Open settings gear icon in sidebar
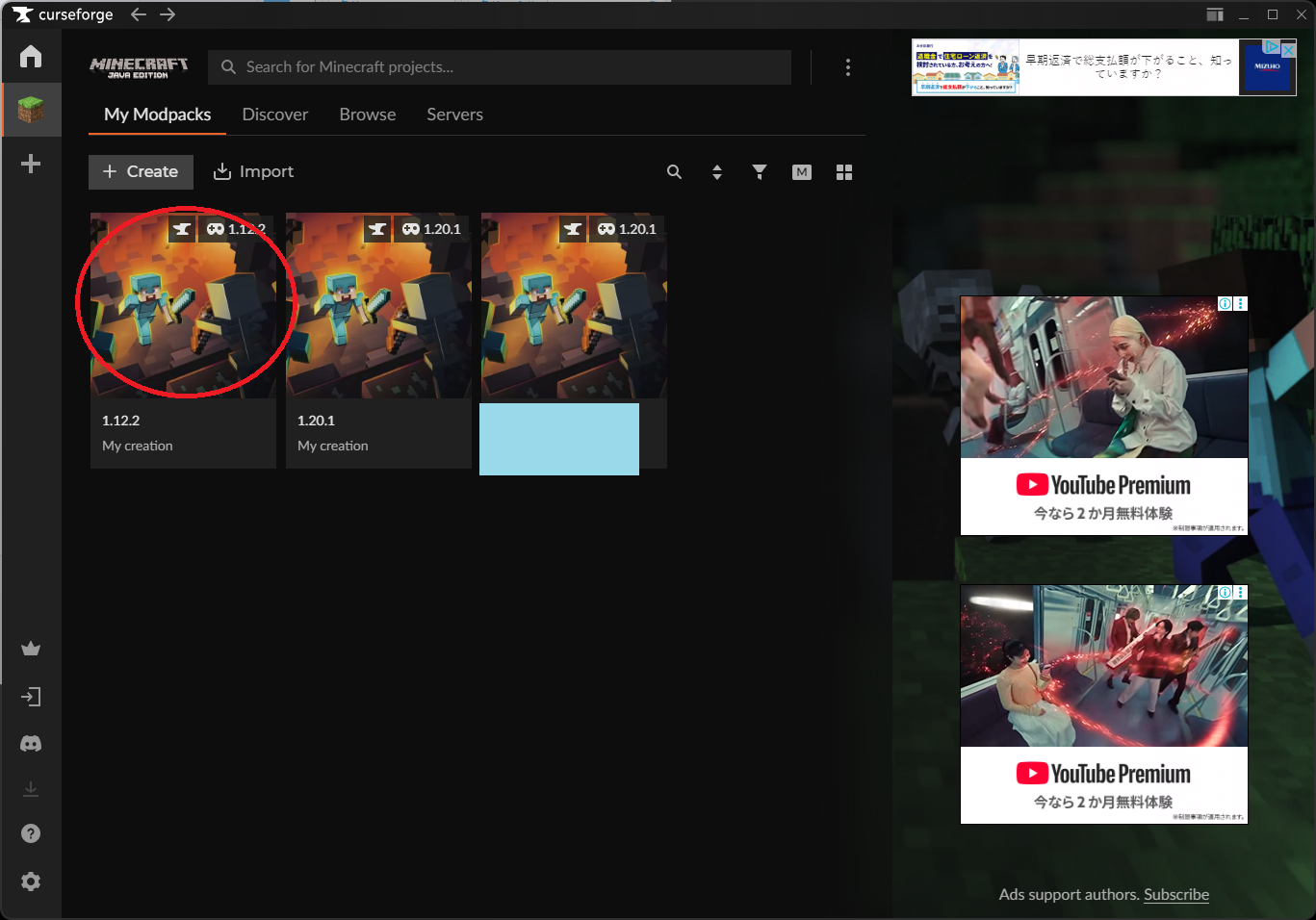 31,882
